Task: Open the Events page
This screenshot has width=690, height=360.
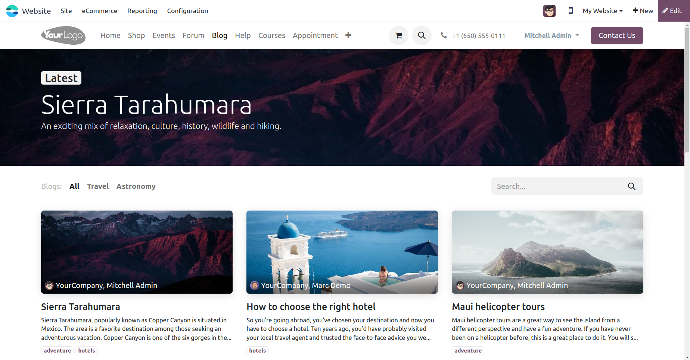Action: tap(164, 35)
